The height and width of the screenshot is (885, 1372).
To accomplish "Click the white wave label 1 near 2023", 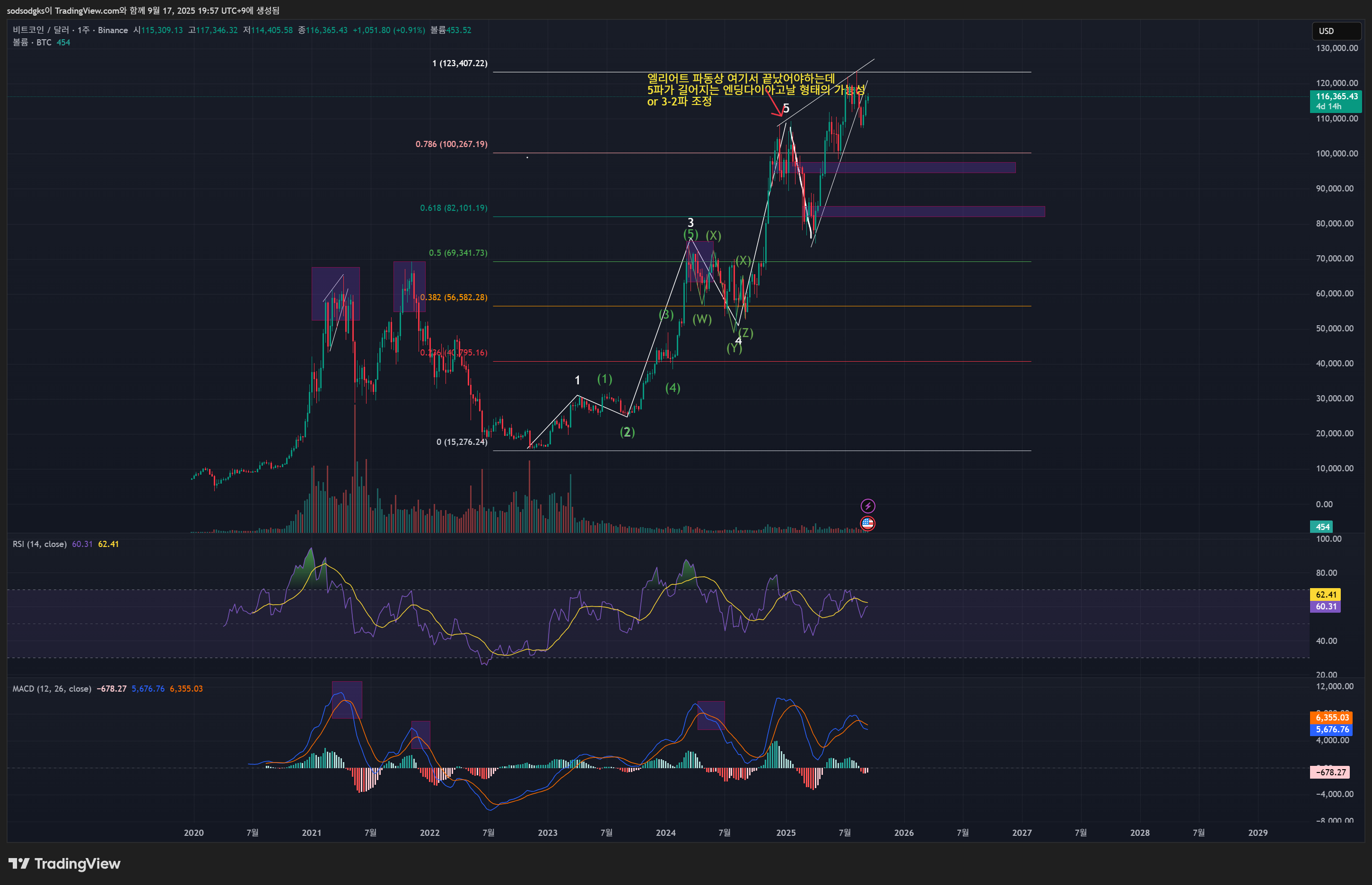I will pos(577,380).
